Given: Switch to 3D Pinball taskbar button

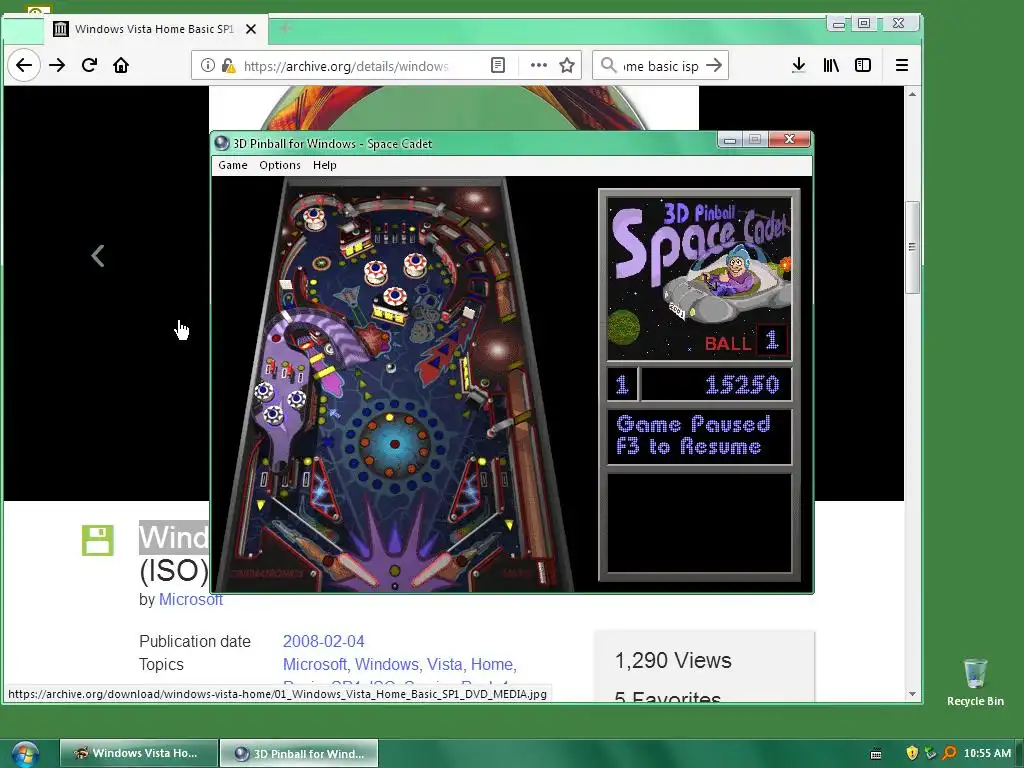Looking at the screenshot, I should point(299,753).
